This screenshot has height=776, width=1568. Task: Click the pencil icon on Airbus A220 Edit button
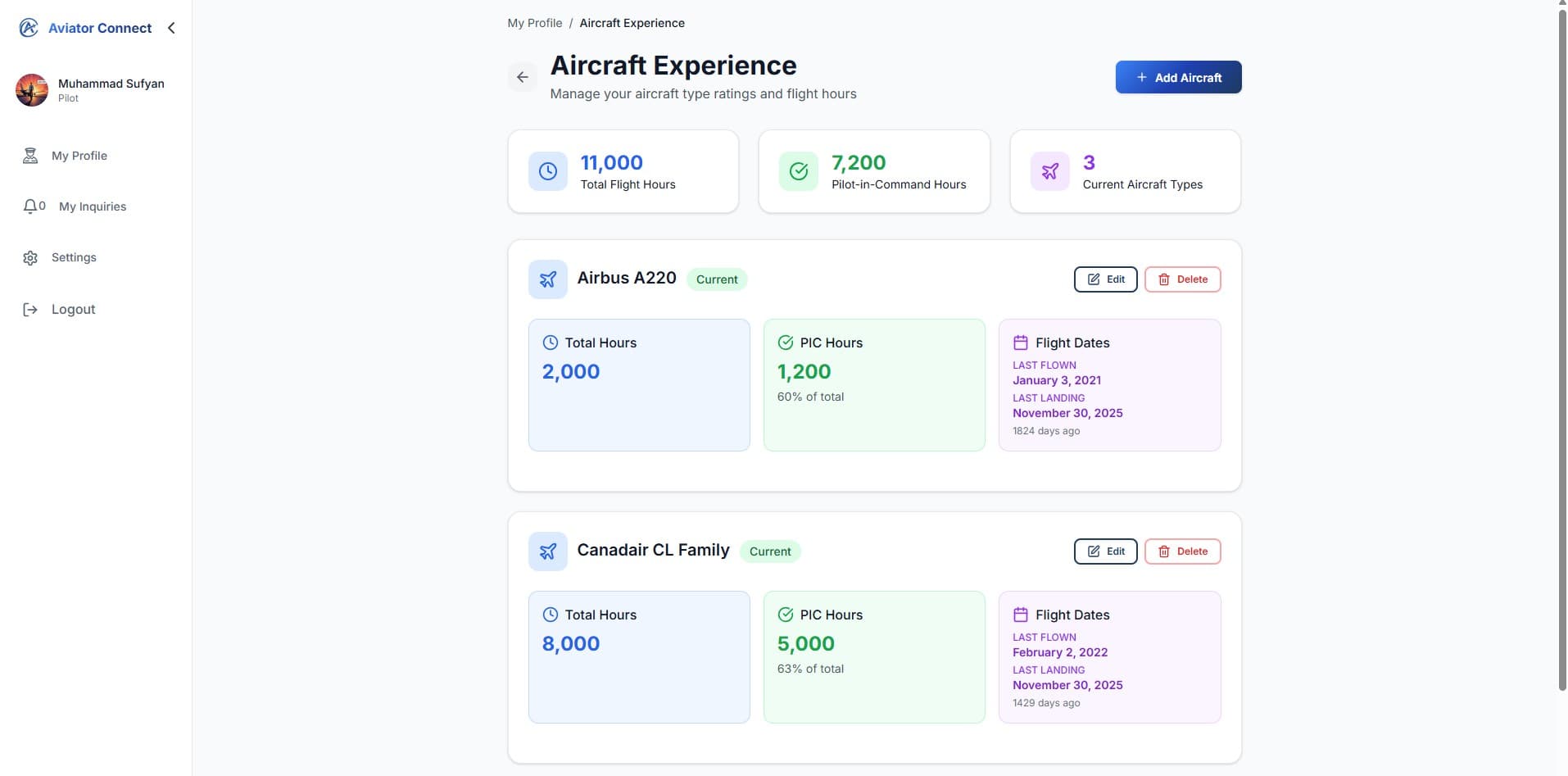pos(1095,279)
